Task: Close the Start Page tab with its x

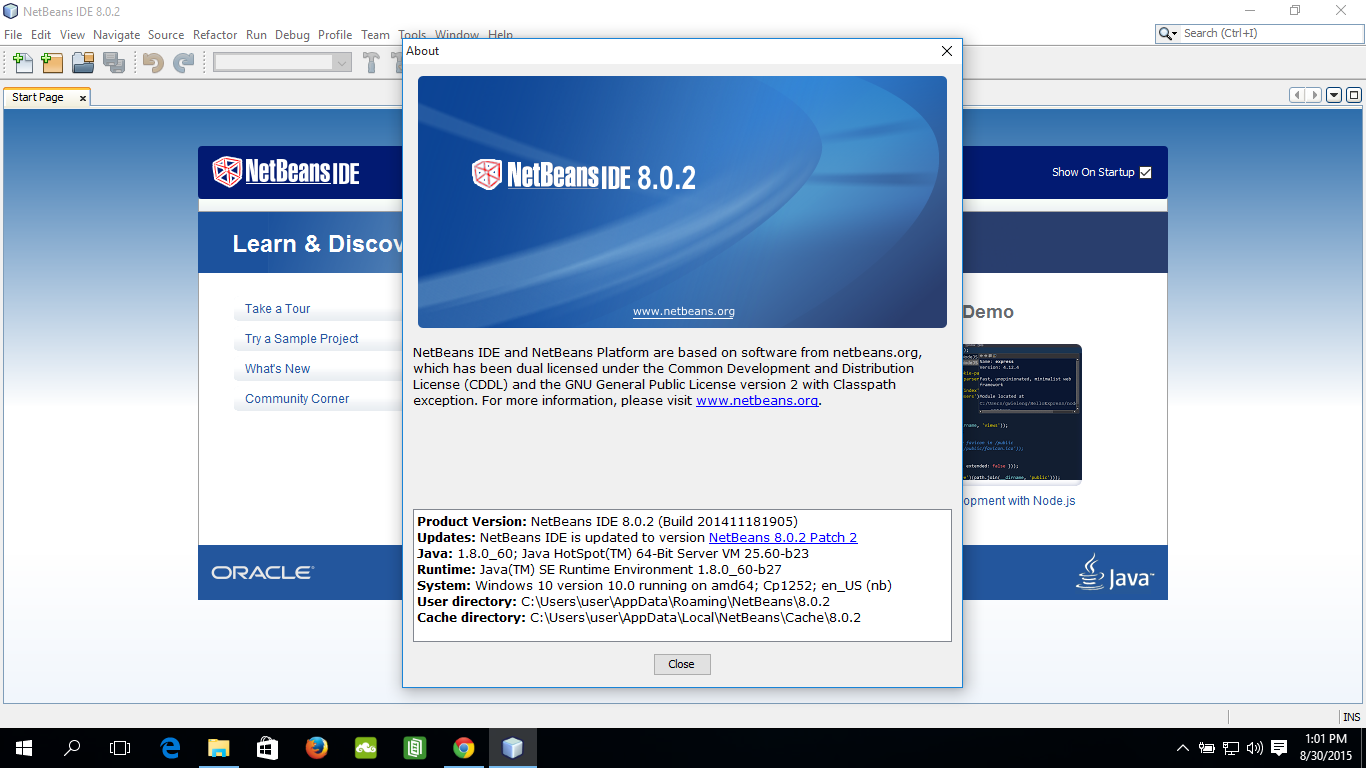Action: pyautogui.click(x=82, y=98)
